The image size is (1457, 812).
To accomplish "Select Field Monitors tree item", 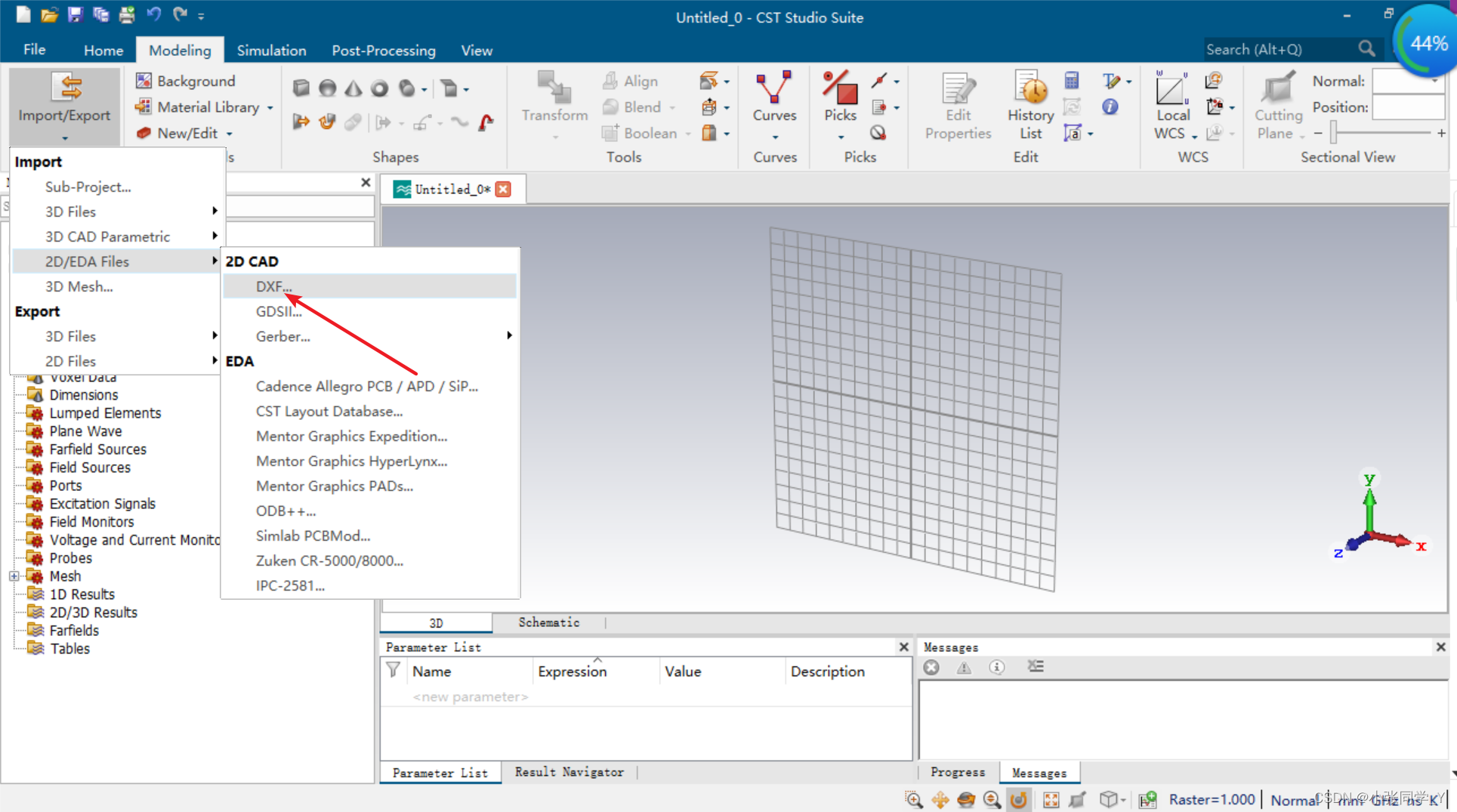I will coord(91,522).
